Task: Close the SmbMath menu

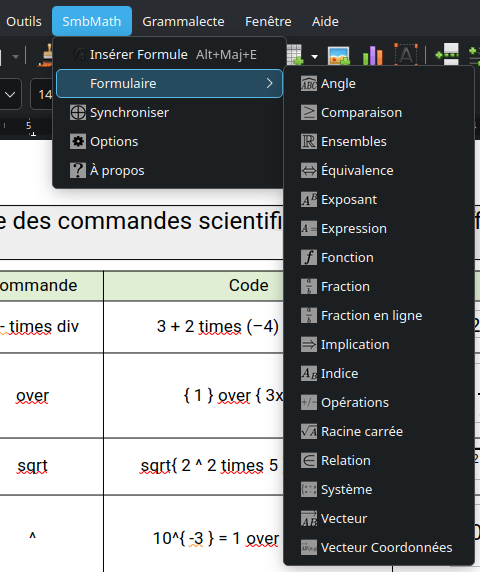Action: pyautogui.click(x=92, y=22)
